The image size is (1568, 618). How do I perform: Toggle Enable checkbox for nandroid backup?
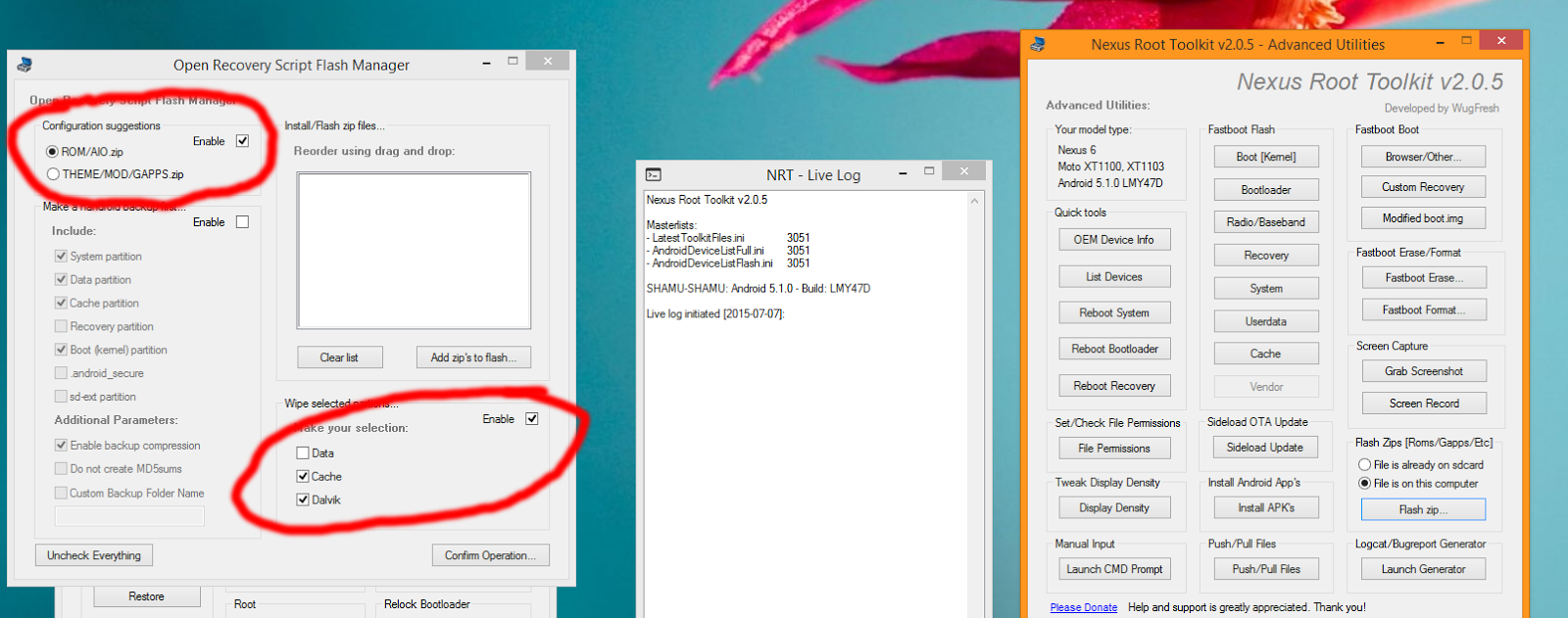242,222
